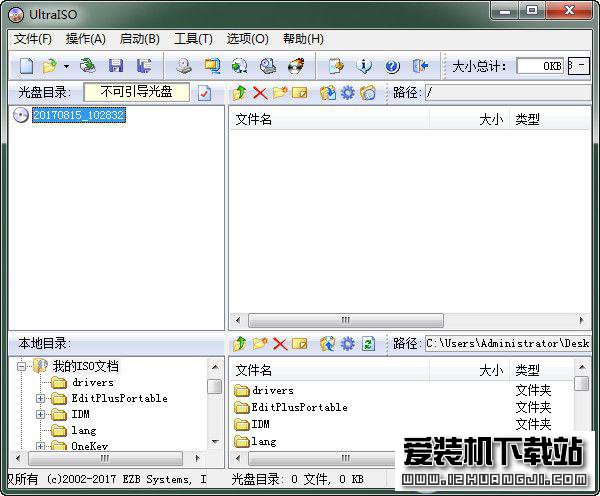
Task: Sort the disc files by the 文件名 column
Action: pyautogui.click(x=329, y=120)
